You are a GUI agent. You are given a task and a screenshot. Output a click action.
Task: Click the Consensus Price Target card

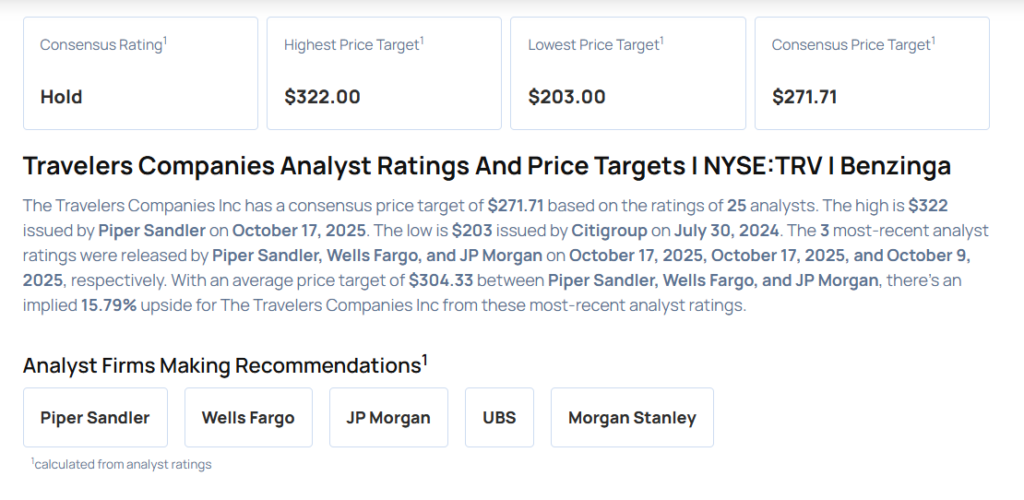click(x=871, y=73)
